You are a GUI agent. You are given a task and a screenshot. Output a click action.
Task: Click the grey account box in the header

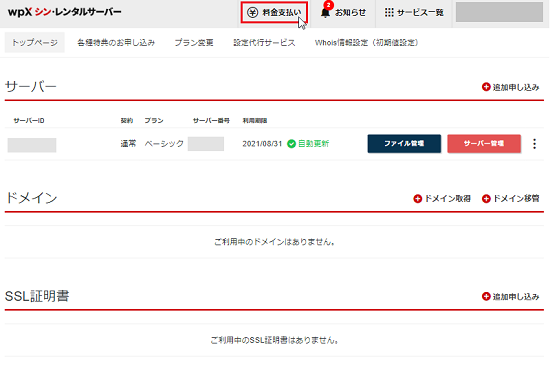tap(499, 12)
